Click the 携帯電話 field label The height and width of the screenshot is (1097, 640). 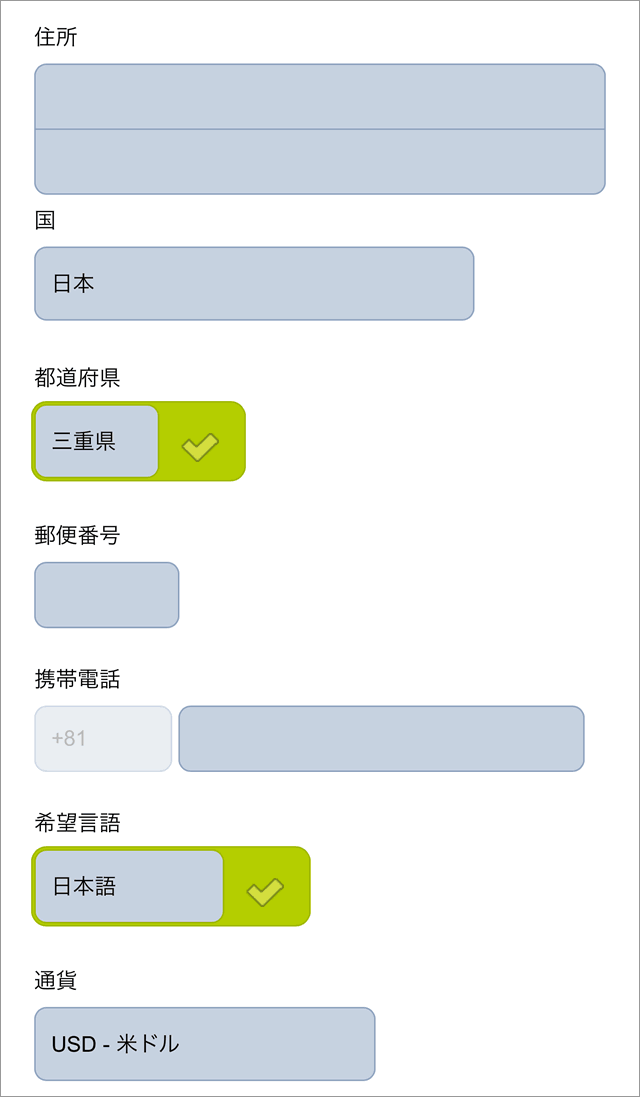77,680
